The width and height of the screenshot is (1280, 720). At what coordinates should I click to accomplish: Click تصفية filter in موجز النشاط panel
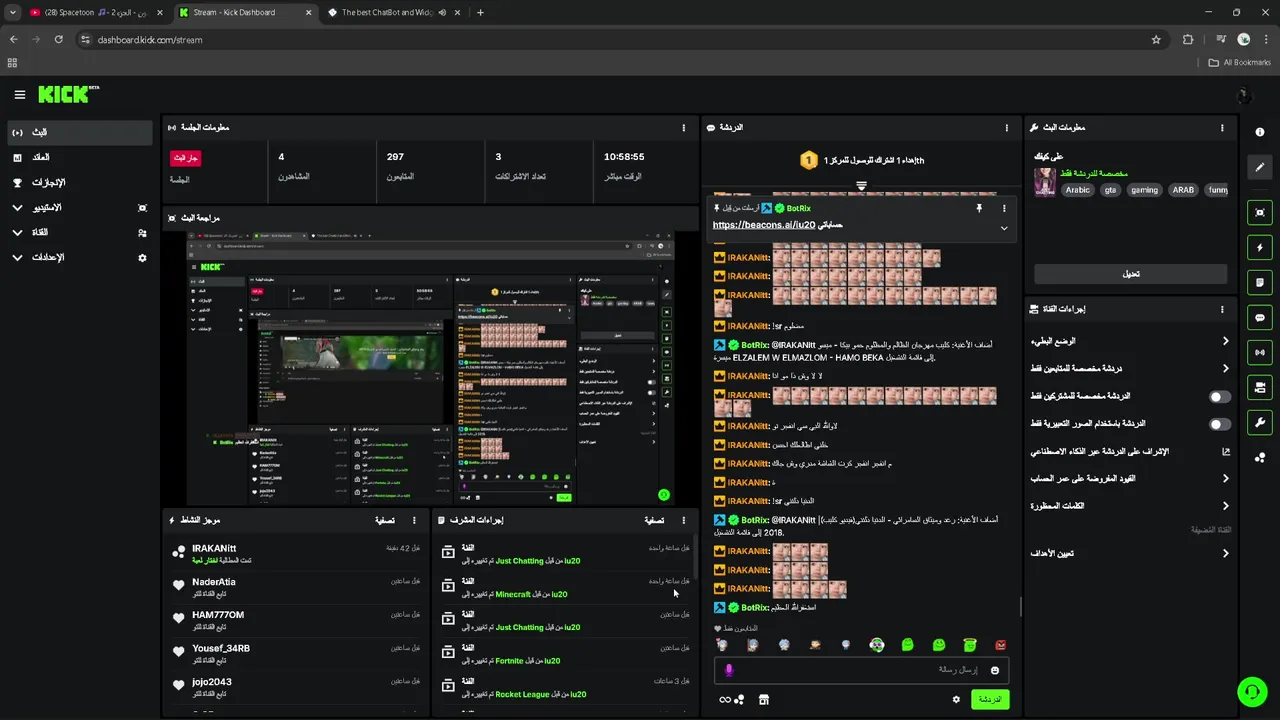coord(384,520)
